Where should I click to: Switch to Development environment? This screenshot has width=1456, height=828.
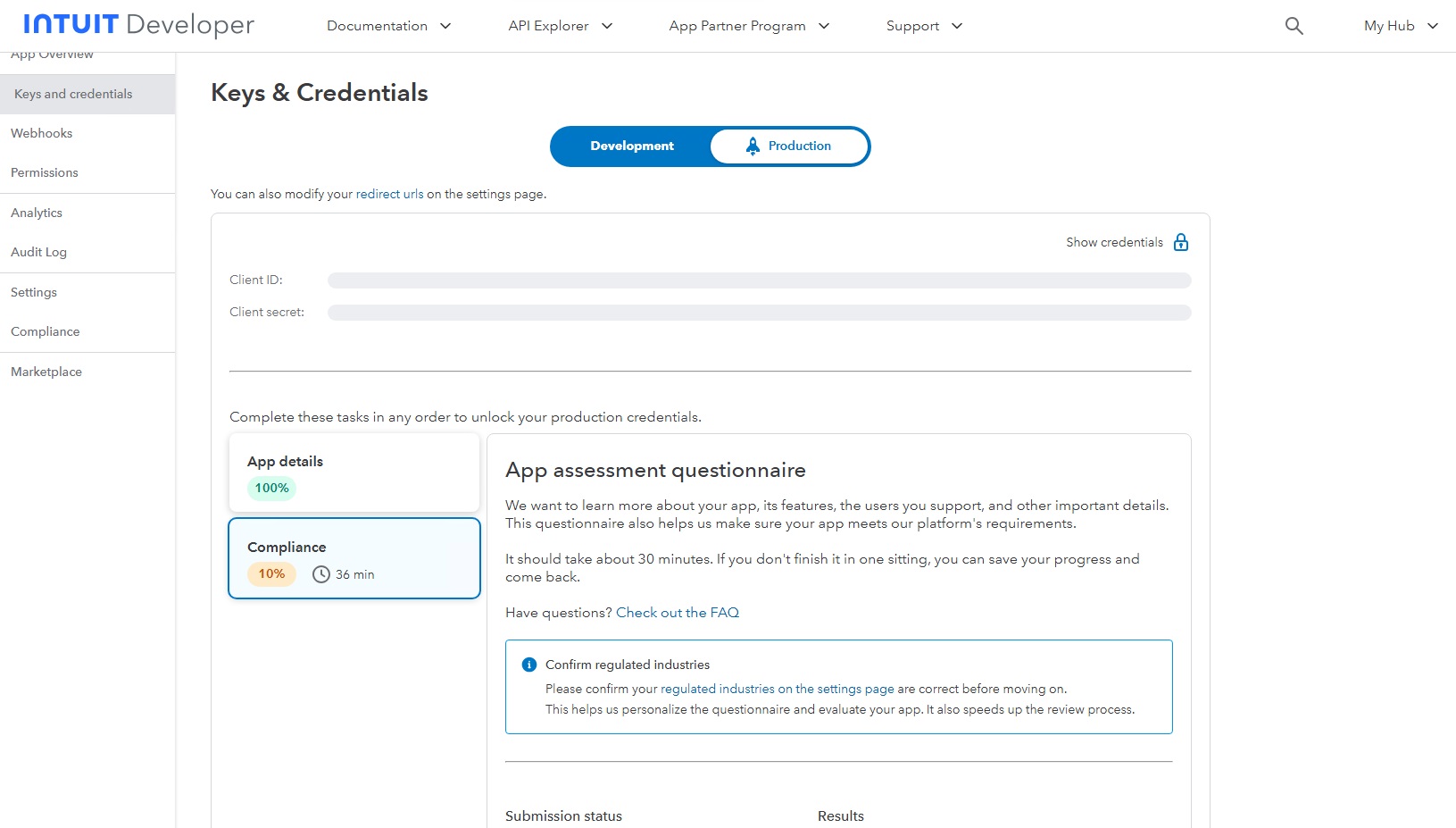631,146
